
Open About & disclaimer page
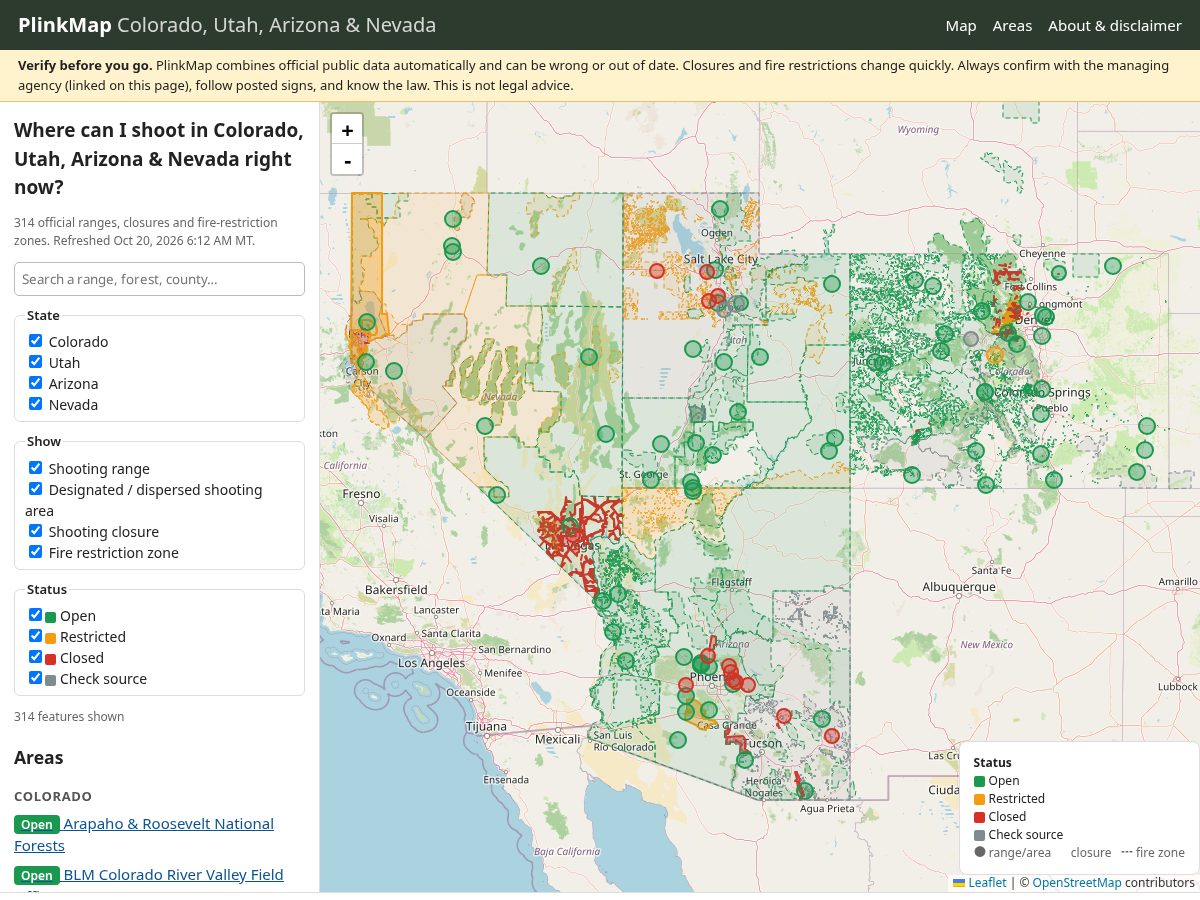tap(1115, 25)
